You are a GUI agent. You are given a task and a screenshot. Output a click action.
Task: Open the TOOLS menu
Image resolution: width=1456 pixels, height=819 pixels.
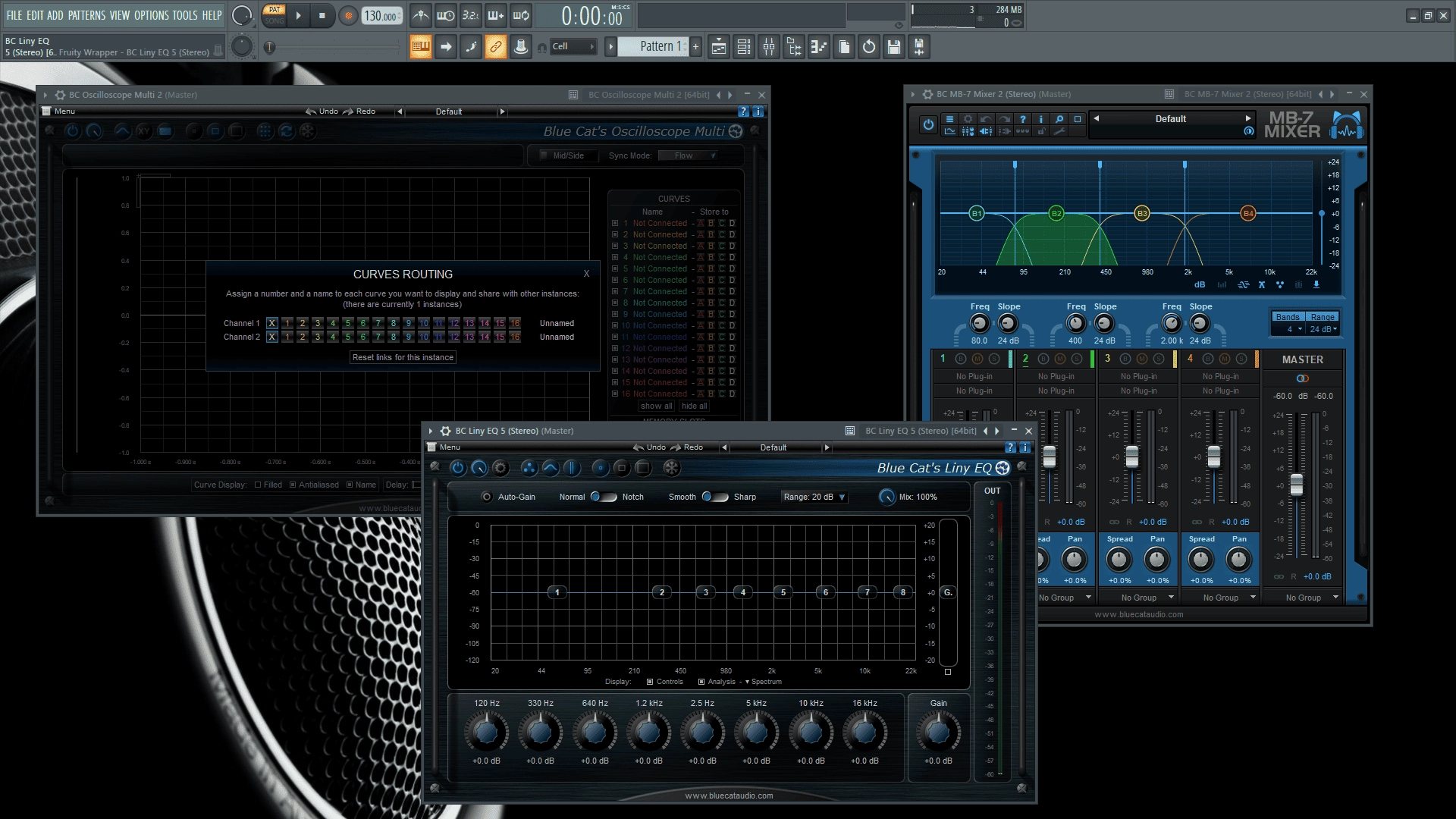click(185, 15)
